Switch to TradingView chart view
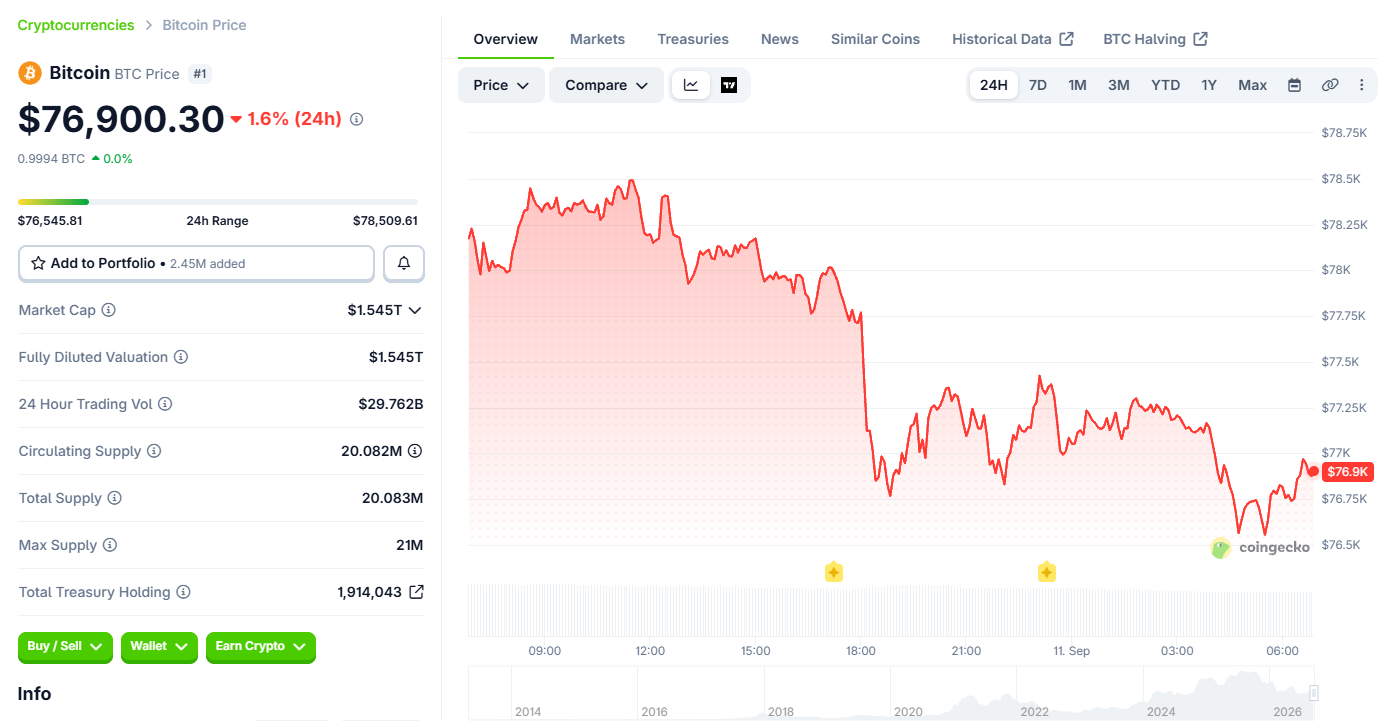The height and width of the screenshot is (721, 1383). pyautogui.click(x=729, y=85)
